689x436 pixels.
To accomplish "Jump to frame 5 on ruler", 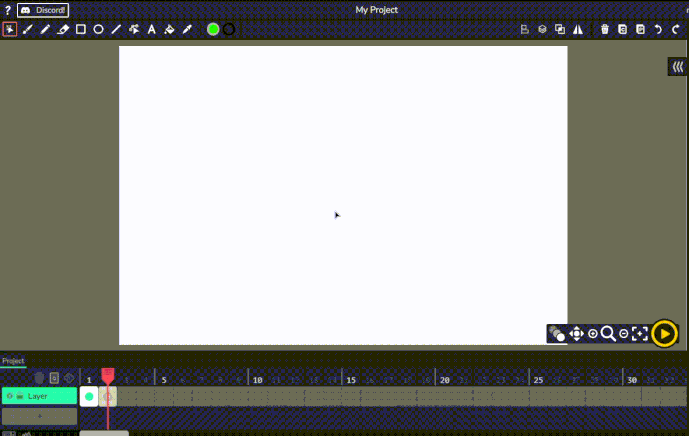I will pos(164,380).
